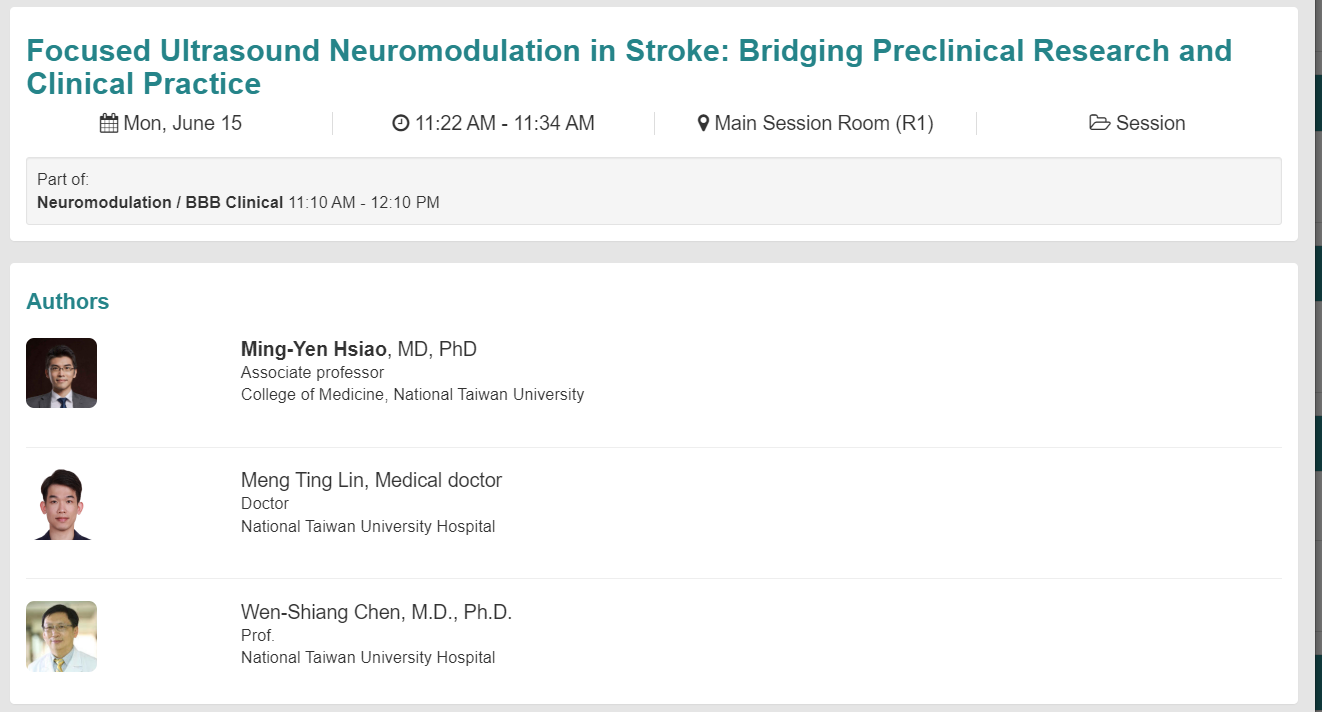The height and width of the screenshot is (712, 1322).
Task: Open Meng Ting Lin's profile photo
Action: (61, 505)
